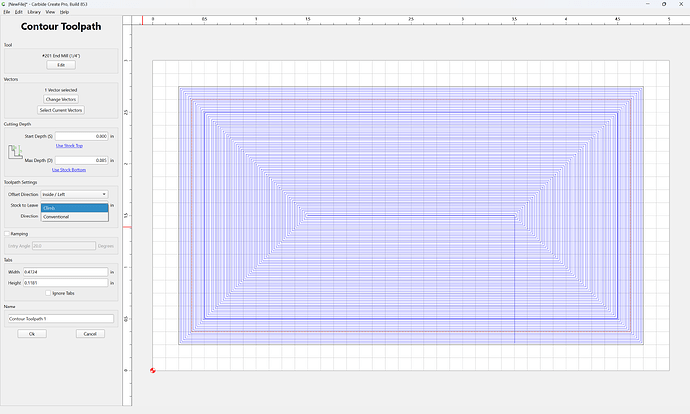690x414 pixels.
Task: Confirm the toolpath with Ok
Action: point(32,334)
